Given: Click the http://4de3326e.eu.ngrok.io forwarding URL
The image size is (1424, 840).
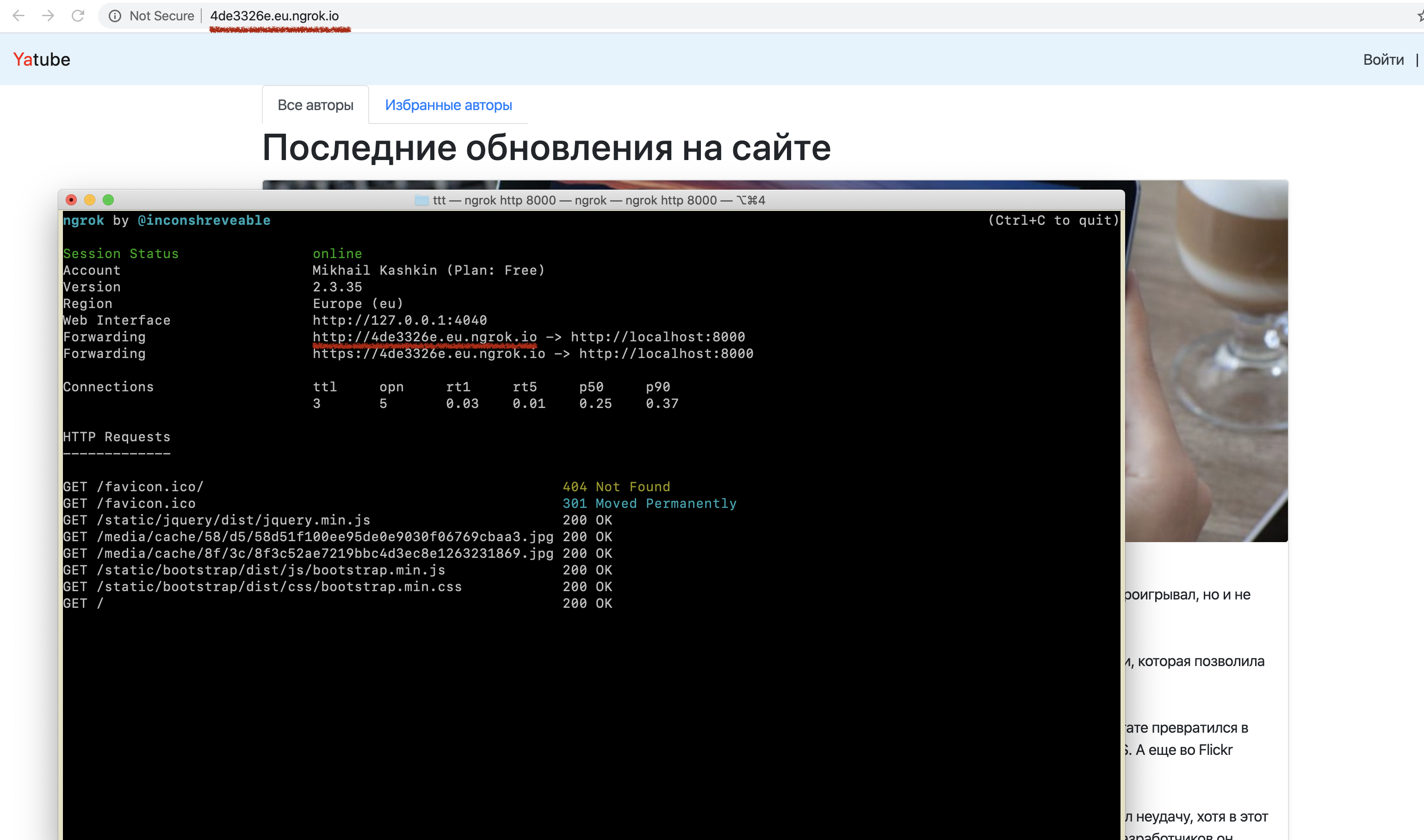Looking at the screenshot, I should pos(425,337).
